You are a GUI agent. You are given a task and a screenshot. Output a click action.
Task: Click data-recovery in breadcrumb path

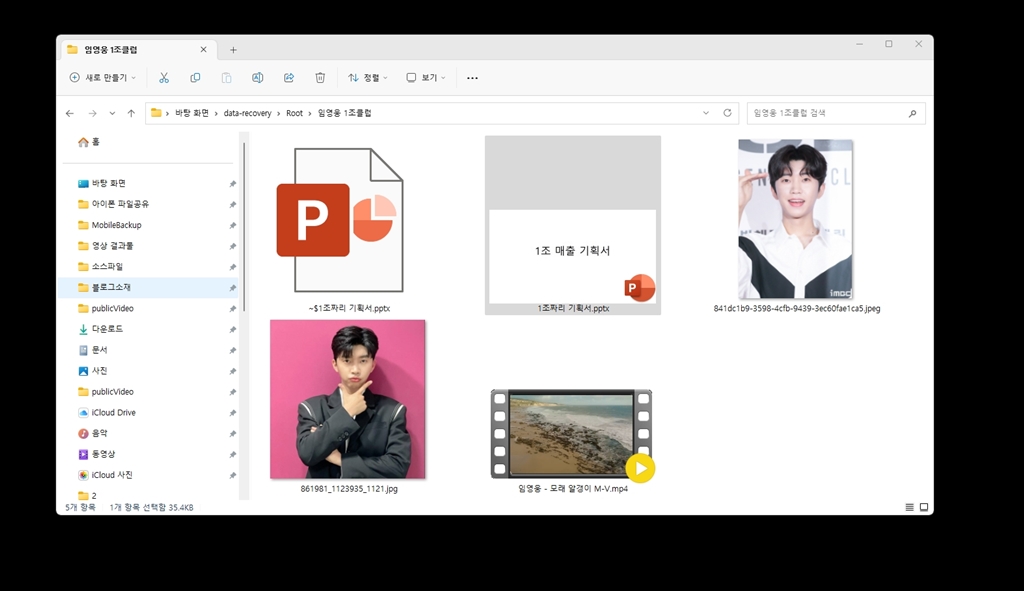248,113
